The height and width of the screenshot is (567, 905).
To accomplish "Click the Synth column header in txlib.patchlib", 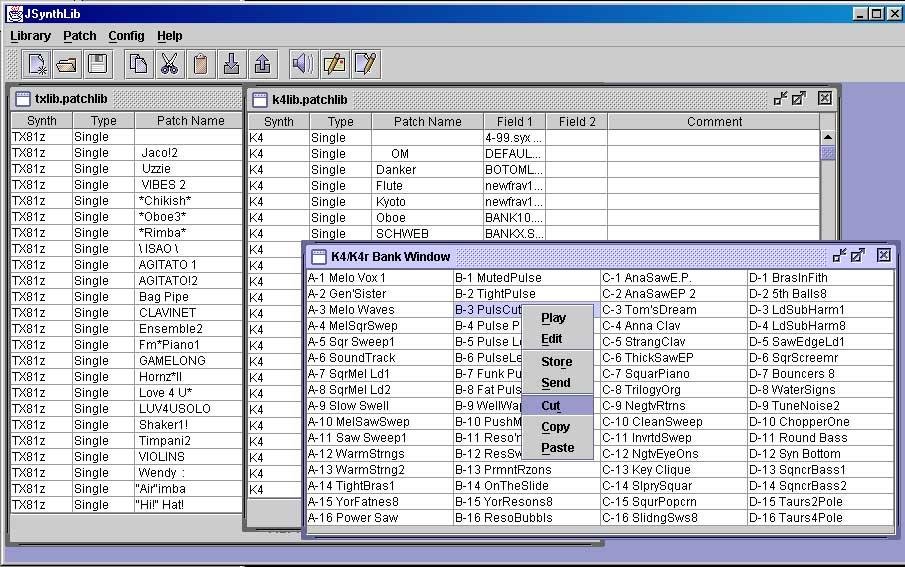I will (x=42, y=121).
